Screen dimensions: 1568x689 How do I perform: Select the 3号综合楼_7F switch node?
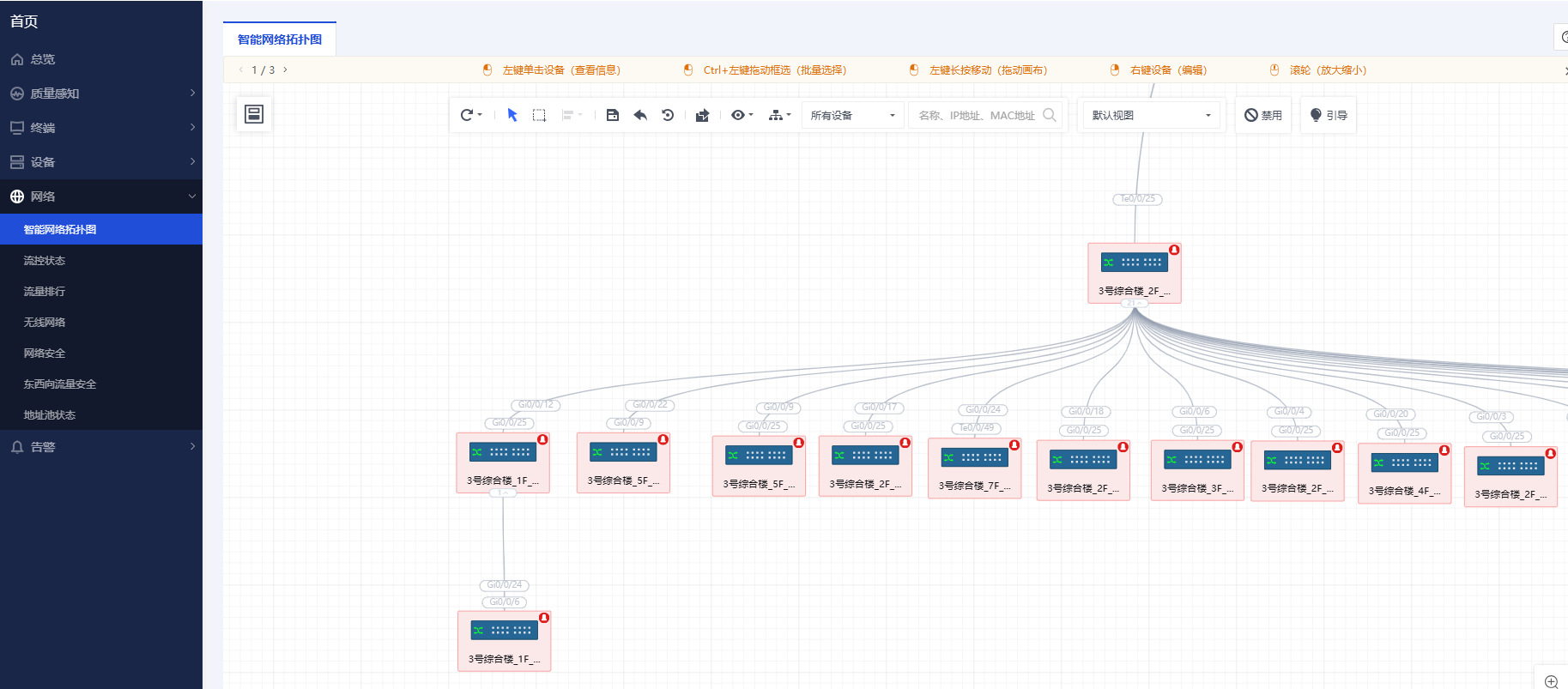(x=974, y=468)
